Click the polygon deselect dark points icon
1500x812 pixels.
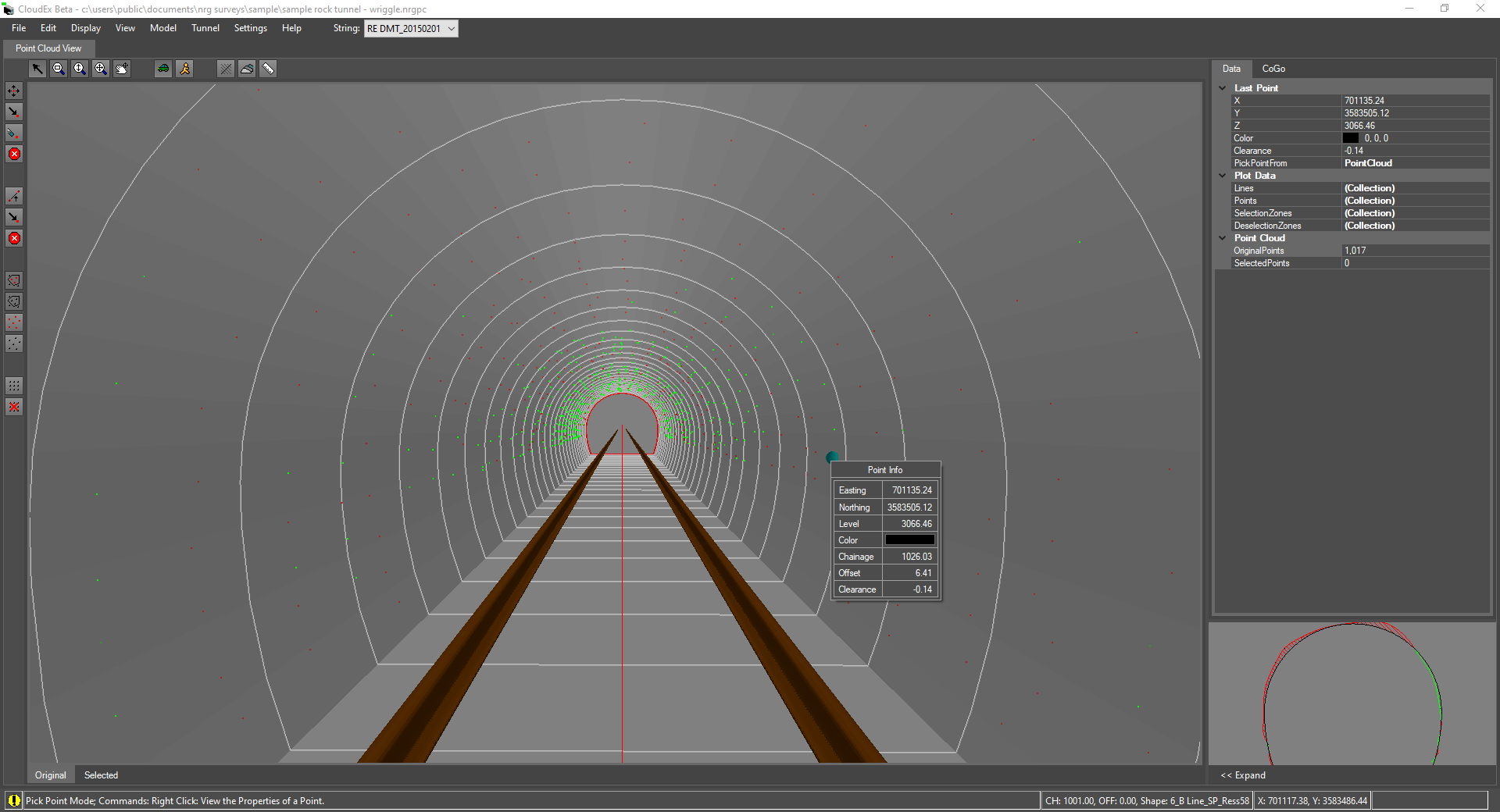coord(14,301)
